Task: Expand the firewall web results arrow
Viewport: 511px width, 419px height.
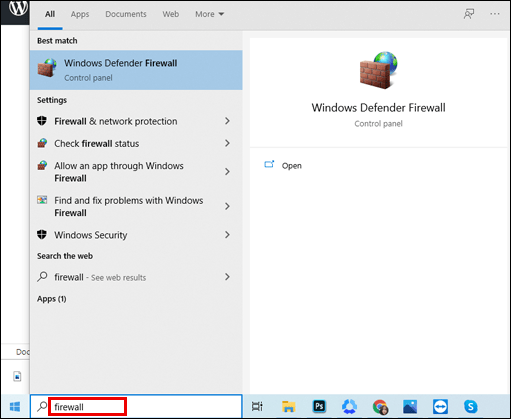Action: [227, 277]
